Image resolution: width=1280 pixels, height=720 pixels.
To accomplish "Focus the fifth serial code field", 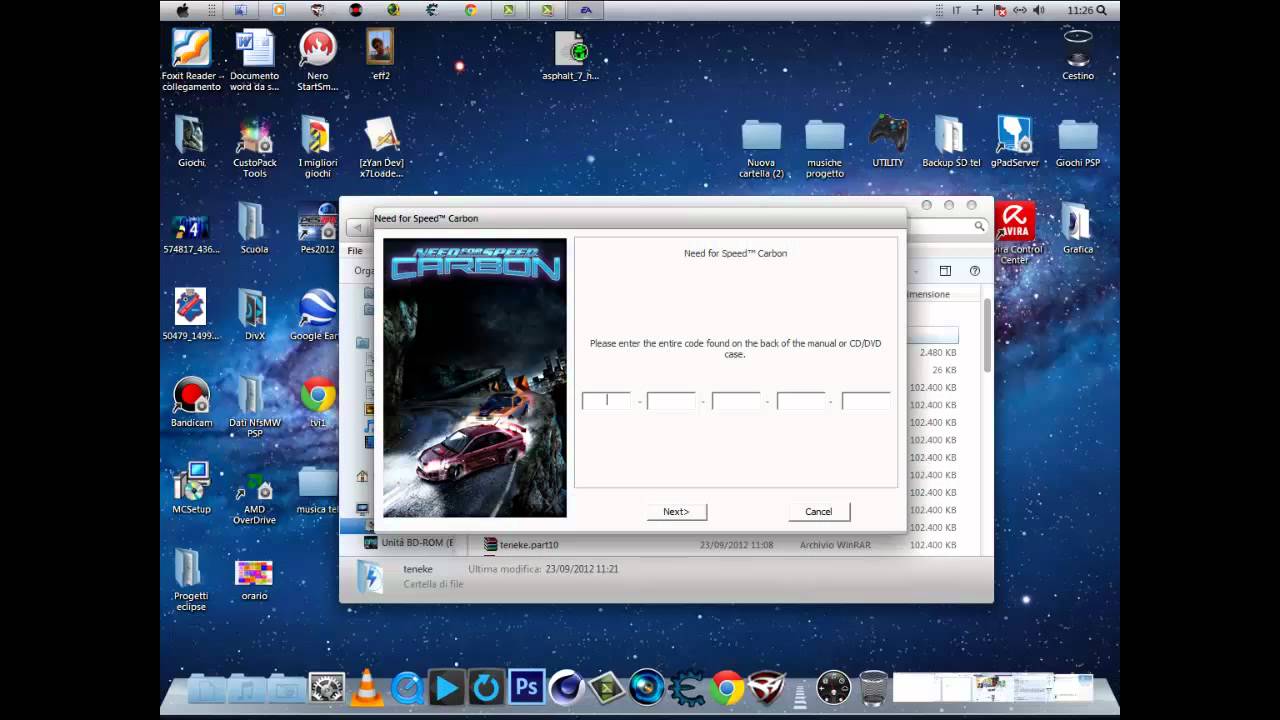I will coord(866,400).
